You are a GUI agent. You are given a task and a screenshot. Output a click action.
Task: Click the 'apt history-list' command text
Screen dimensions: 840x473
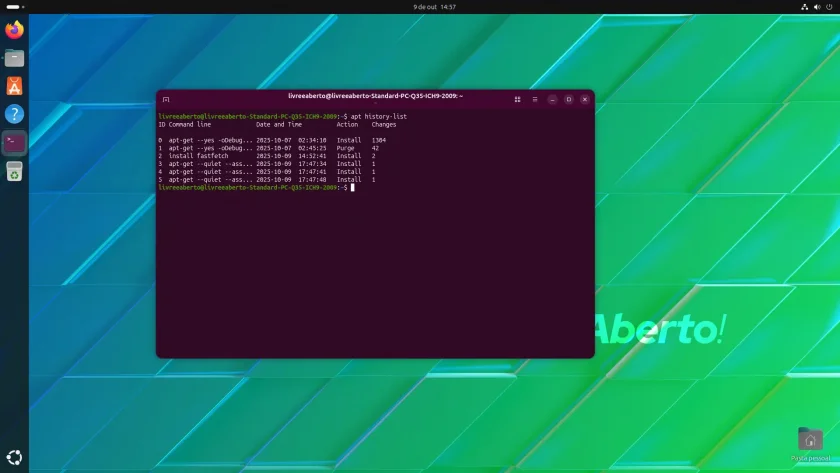379,116
